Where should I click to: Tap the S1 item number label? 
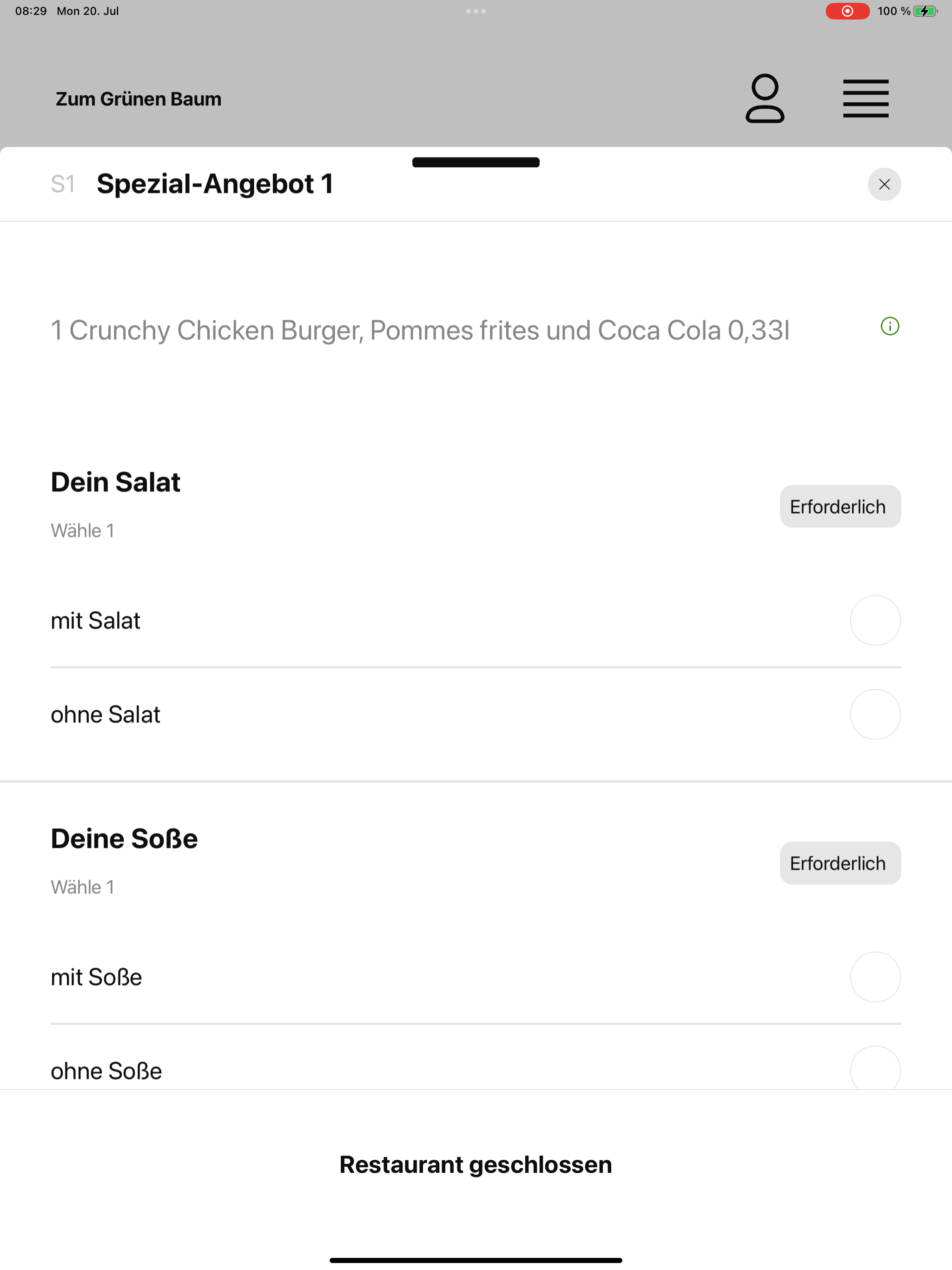coord(63,184)
